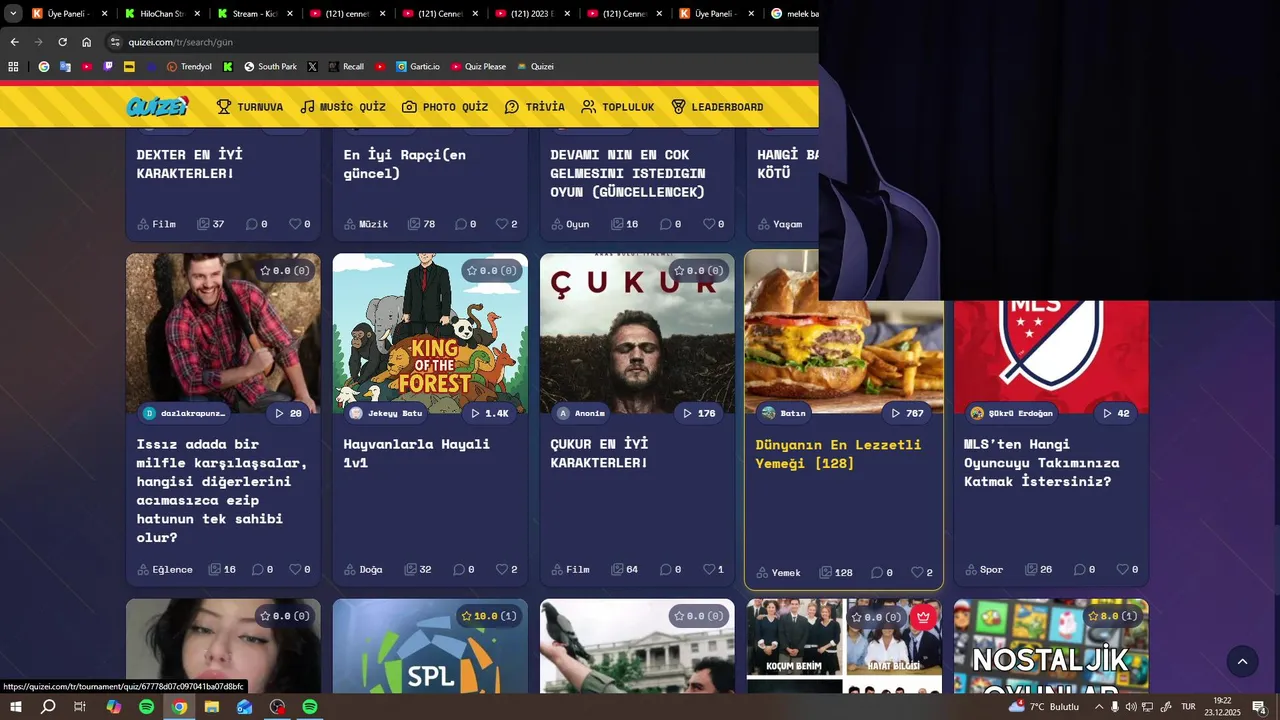This screenshot has height=720, width=1280.
Task: Select the Eğlence category tag
Action: [x=164, y=569]
